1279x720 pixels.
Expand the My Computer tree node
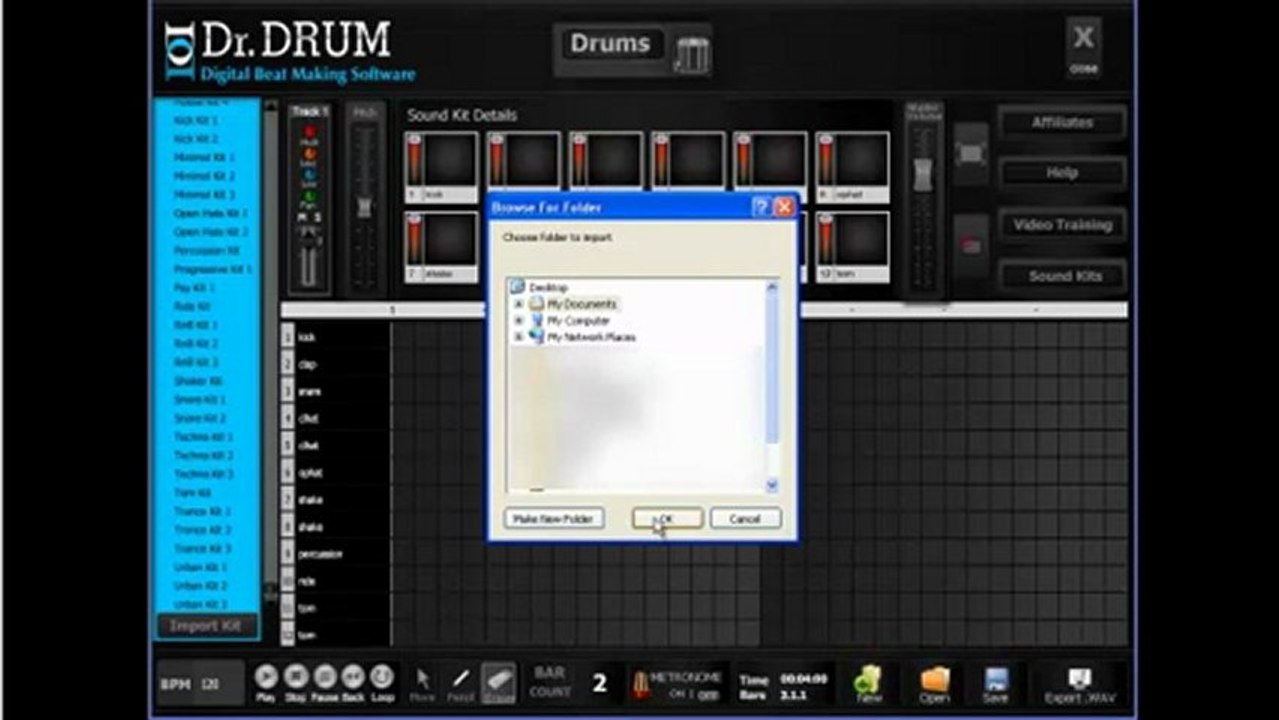pos(518,321)
